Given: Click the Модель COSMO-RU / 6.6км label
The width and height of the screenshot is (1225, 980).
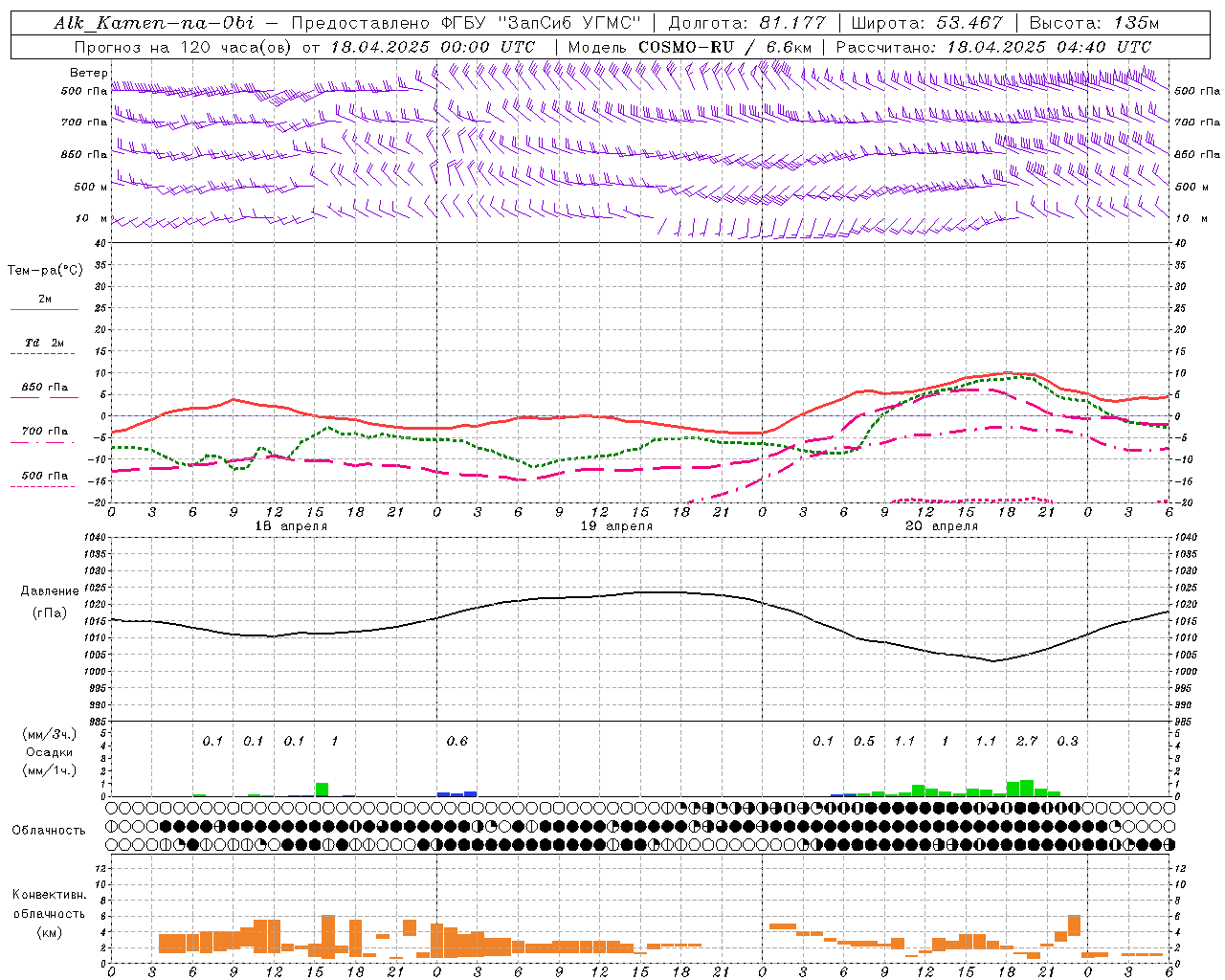Looking at the screenshot, I should coord(690,47).
